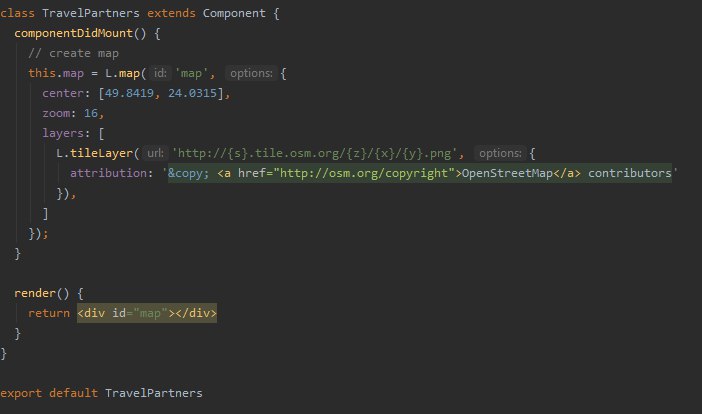Click the latitude value 49.8419
The height and width of the screenshot is (414, 702).
129,94
